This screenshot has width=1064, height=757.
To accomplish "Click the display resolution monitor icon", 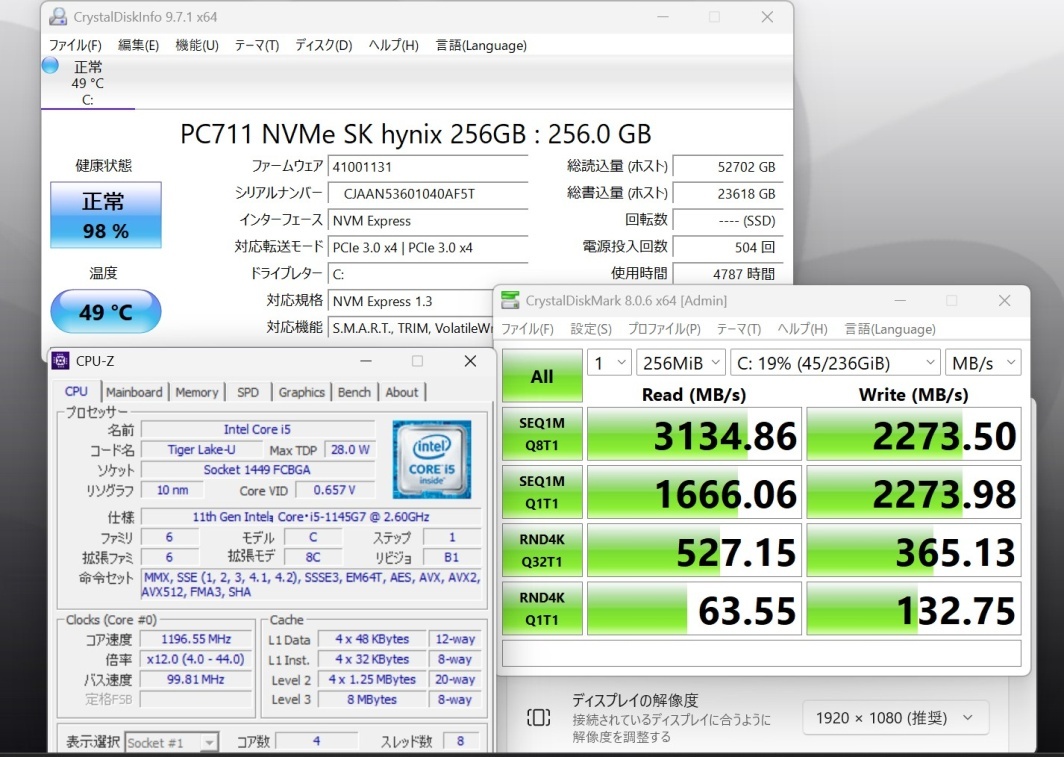I will (538, 717).
